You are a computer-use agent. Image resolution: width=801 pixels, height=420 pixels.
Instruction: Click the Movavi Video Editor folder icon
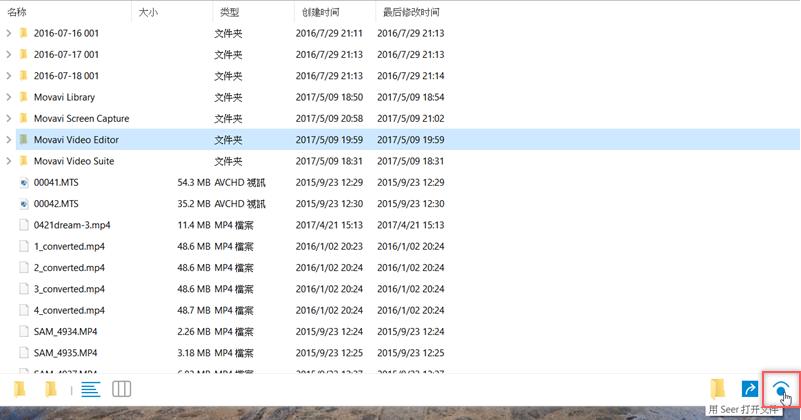pos(23,139)
